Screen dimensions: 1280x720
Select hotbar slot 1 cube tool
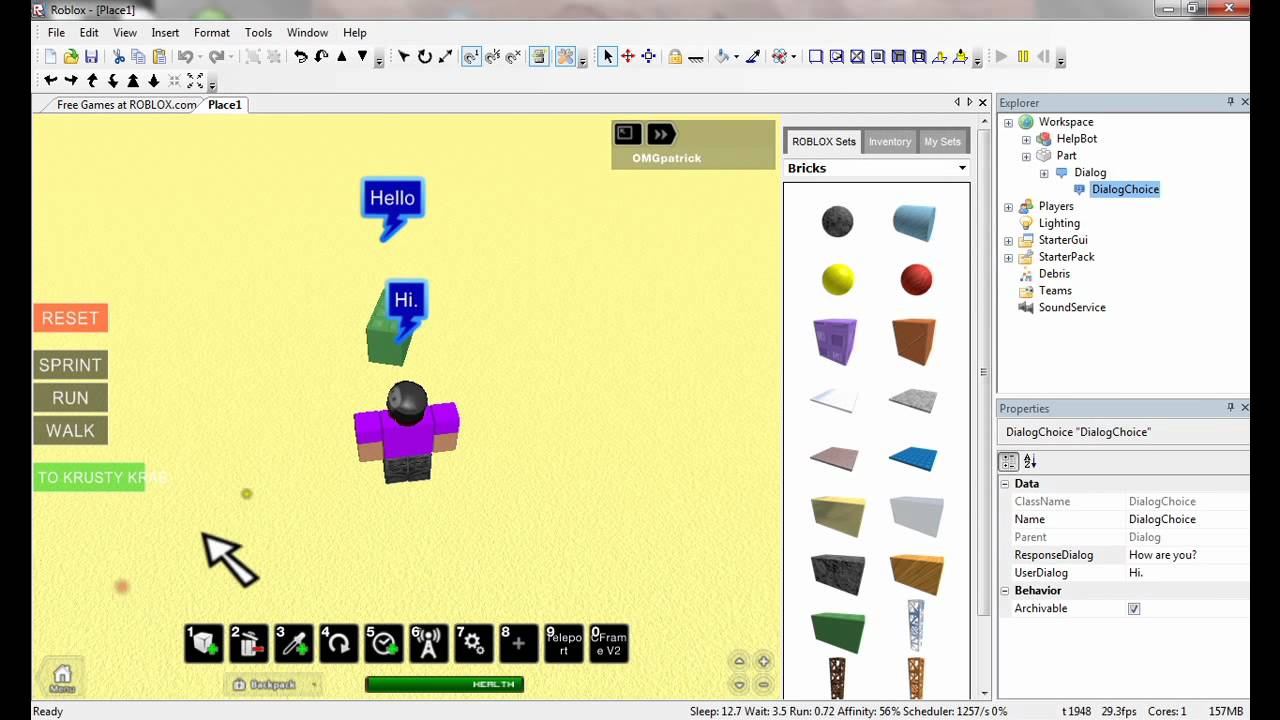204,643
